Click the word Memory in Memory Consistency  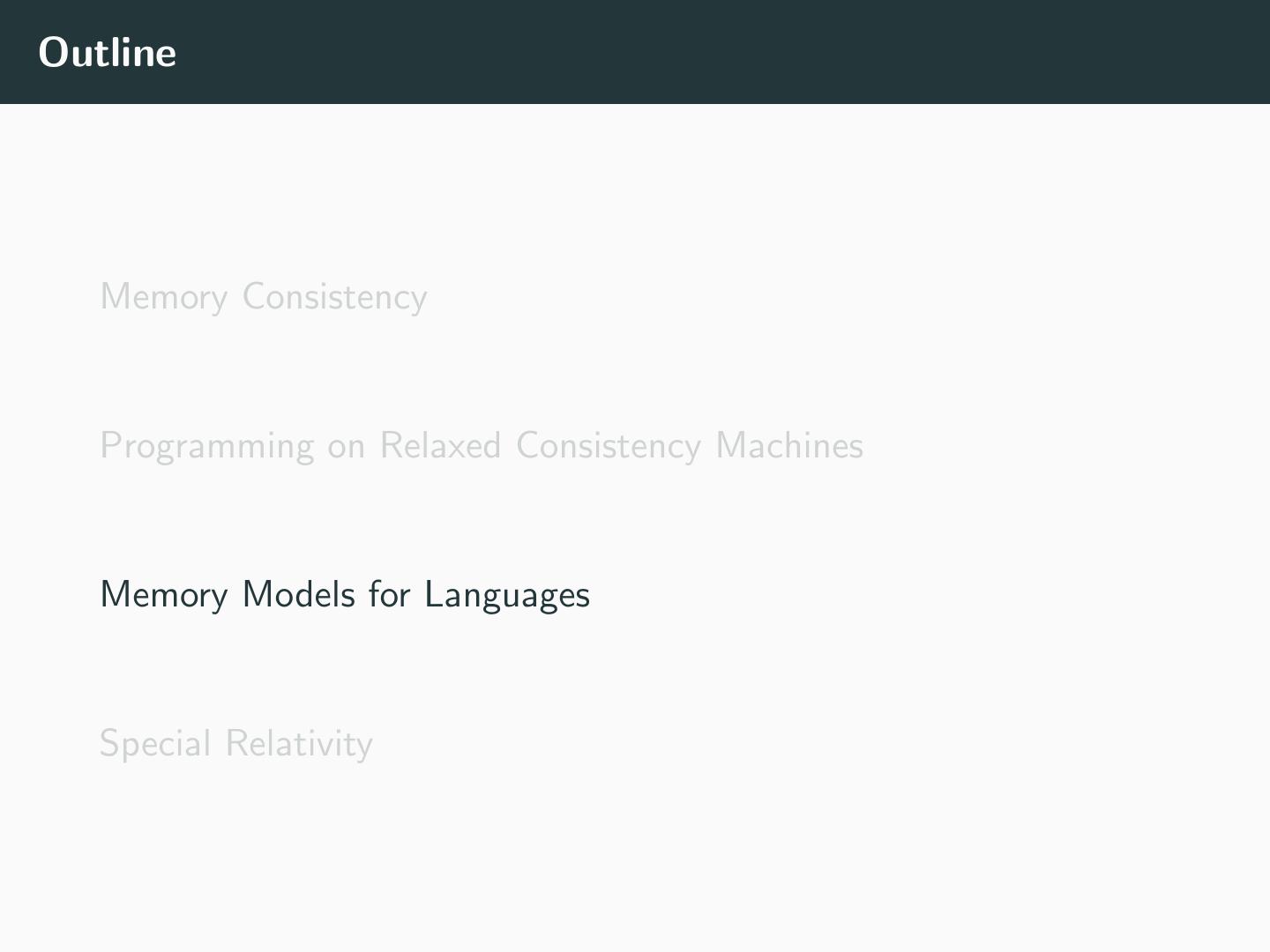tap(163, 297)
